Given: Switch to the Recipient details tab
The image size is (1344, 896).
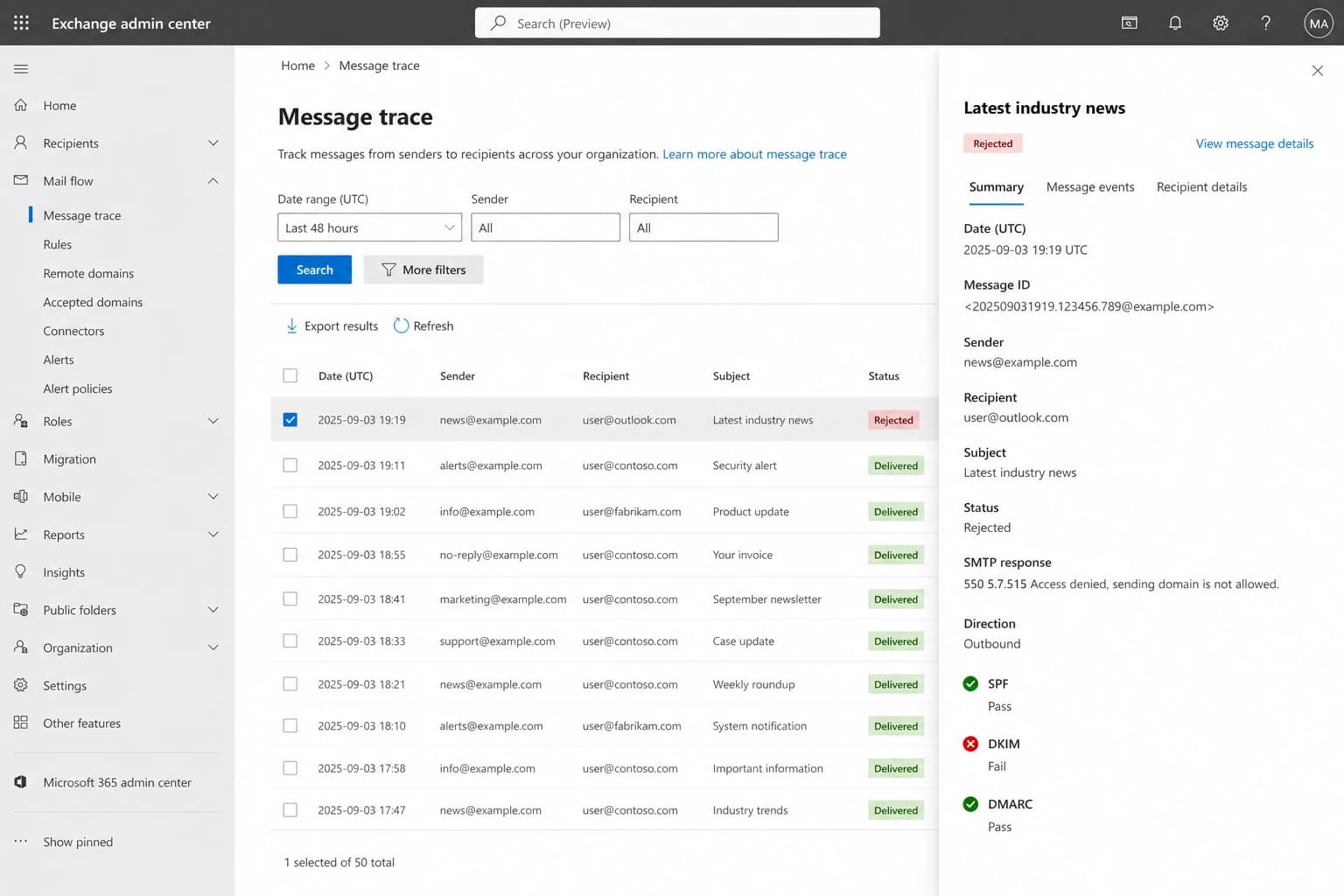Looking at the screenshot, I should tap(1201, 186).
